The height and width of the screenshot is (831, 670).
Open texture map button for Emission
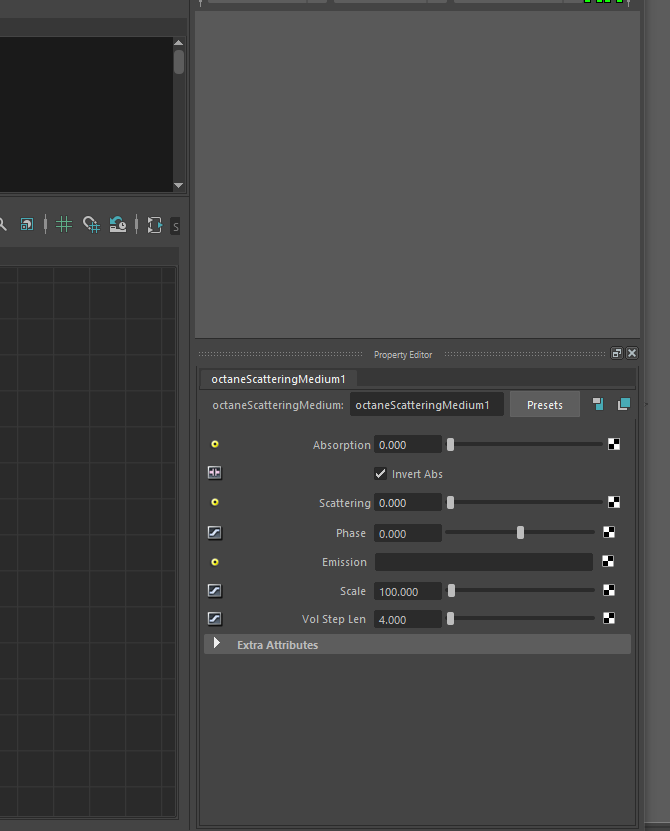coord(608,561)
